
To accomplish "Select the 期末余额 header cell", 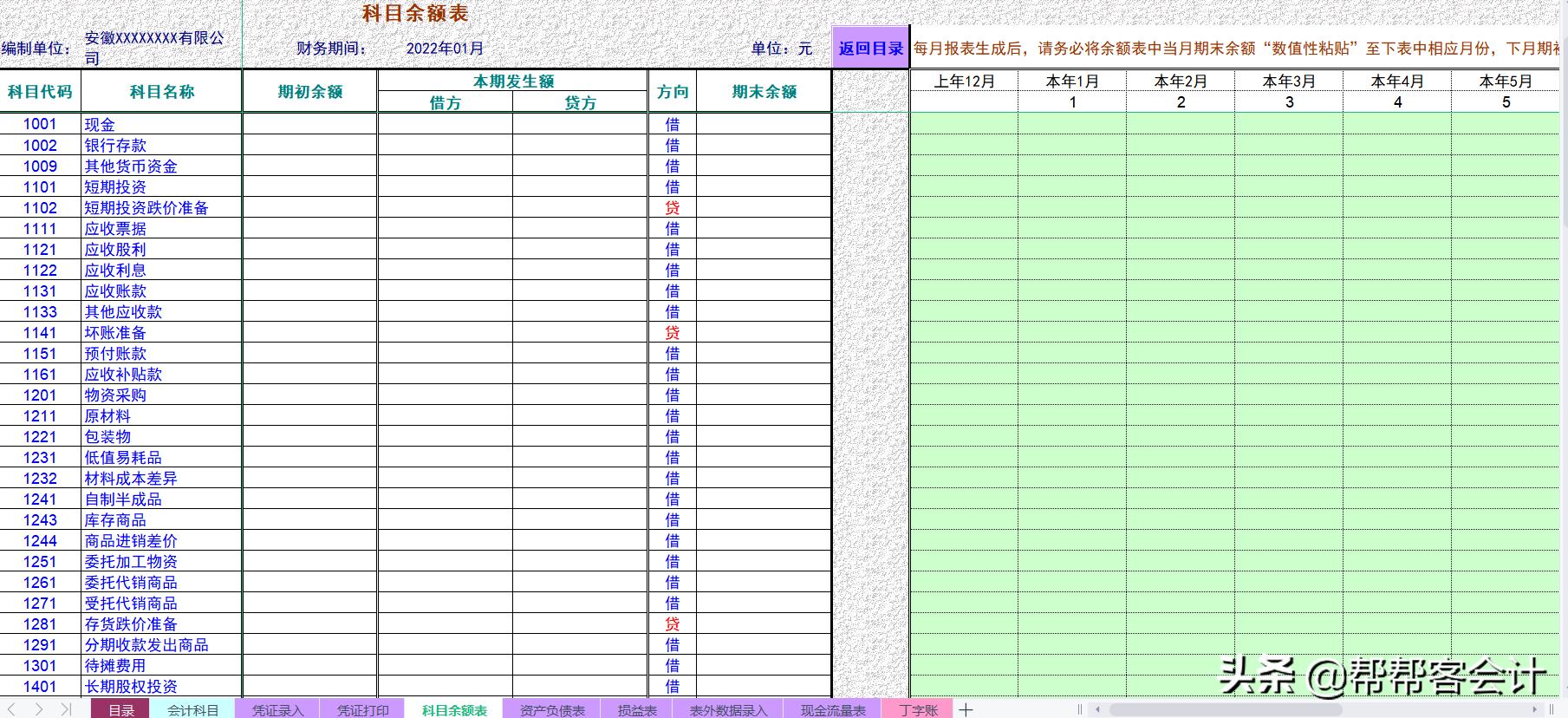I will tap(764, 91).
